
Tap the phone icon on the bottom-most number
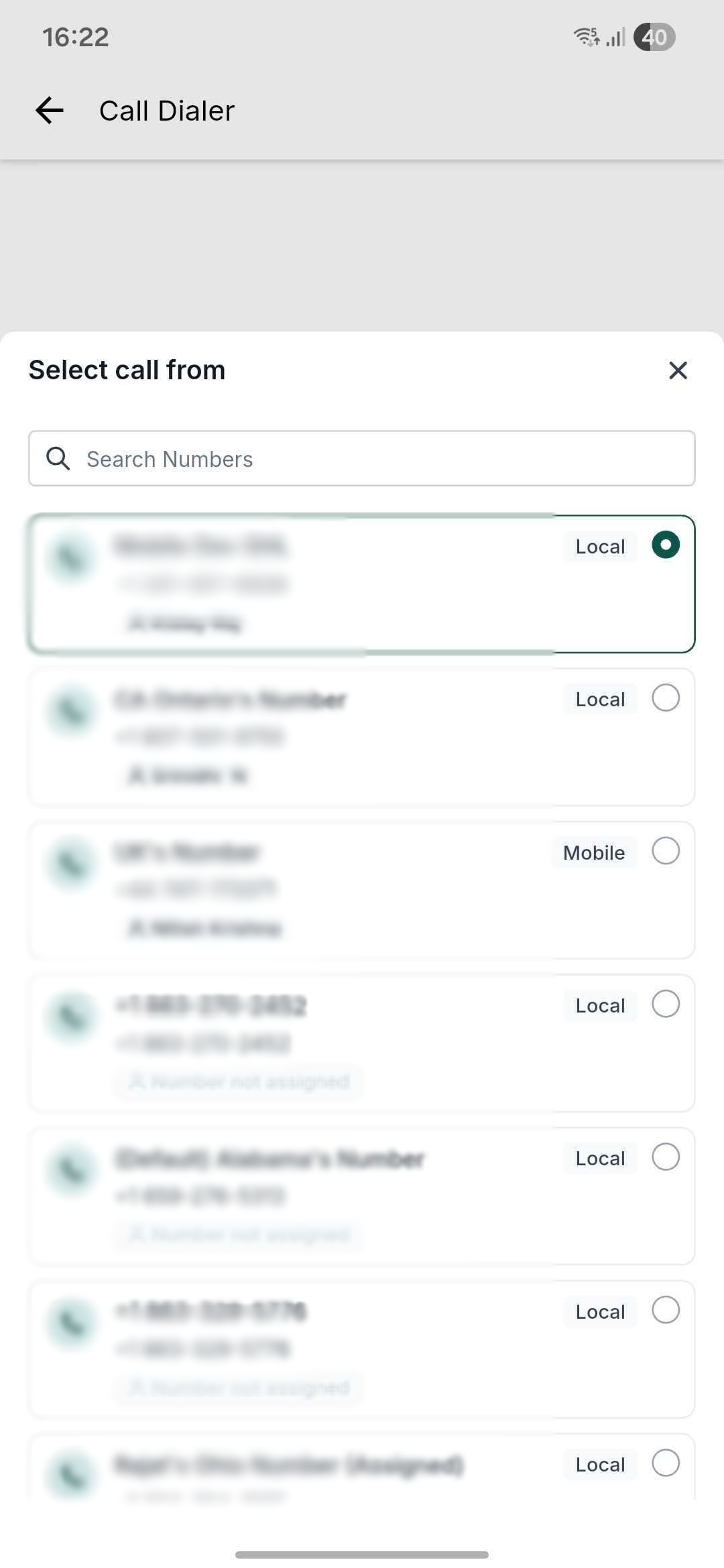coord(72,1471)
